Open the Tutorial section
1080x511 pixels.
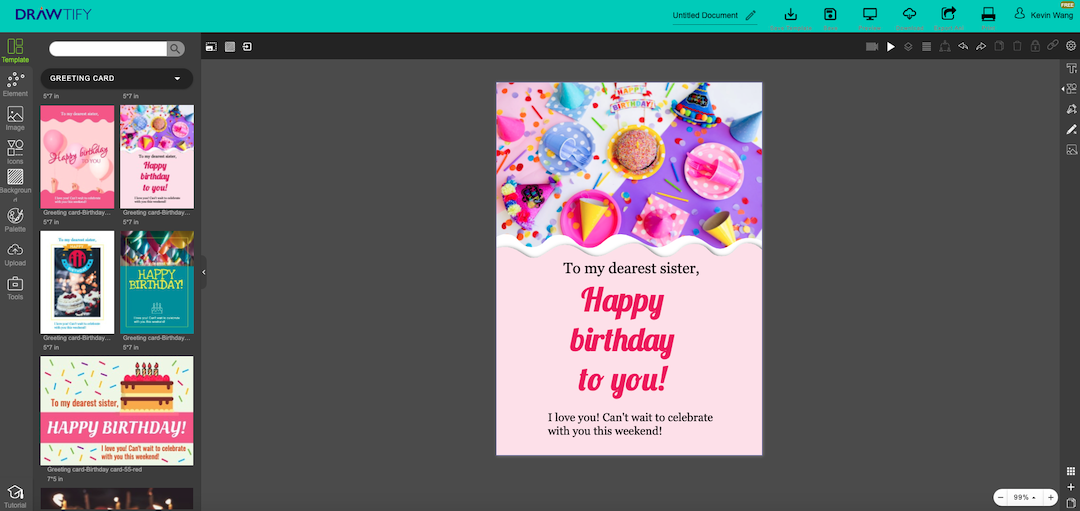coord(15,497)
